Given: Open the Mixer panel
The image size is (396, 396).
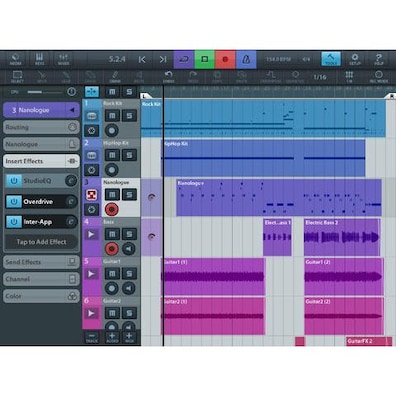Looking at the screenshot, I should click(x=63, y=59).
